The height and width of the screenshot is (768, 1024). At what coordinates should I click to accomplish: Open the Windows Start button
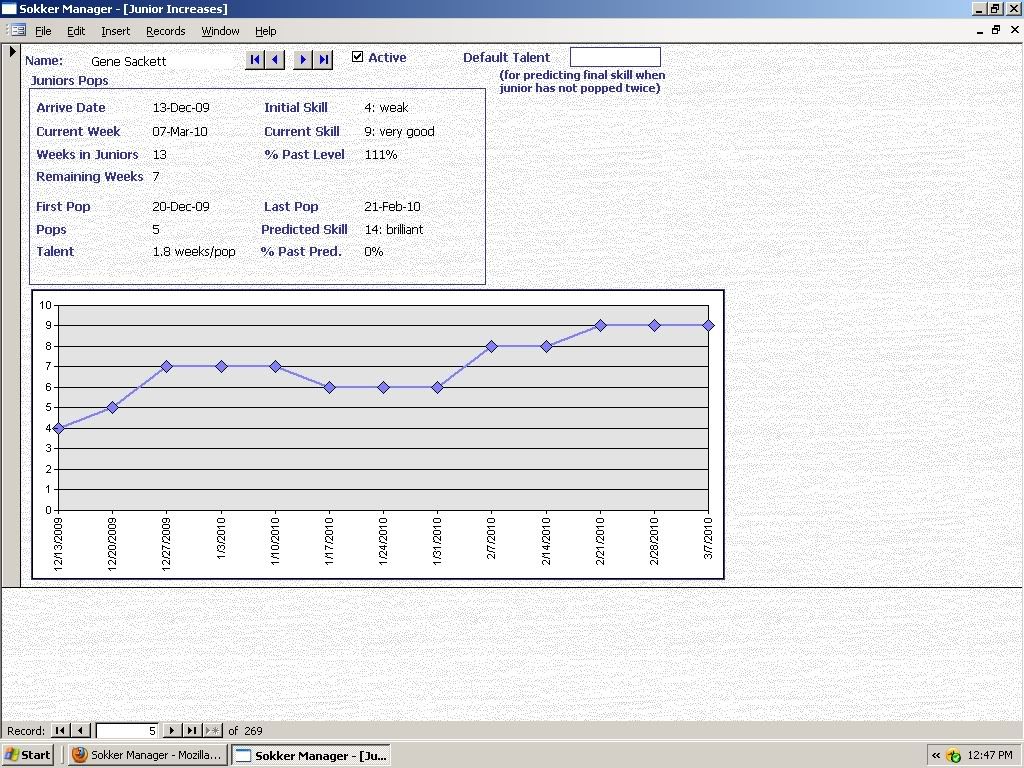28,755
